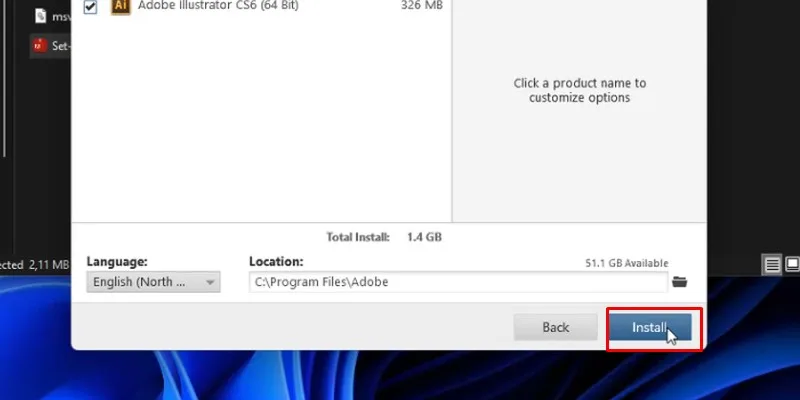Uncheck the Adobe Illustrator CS6 checkbox
The width and height of the screenshot is (800, 400).
point(90,7)
